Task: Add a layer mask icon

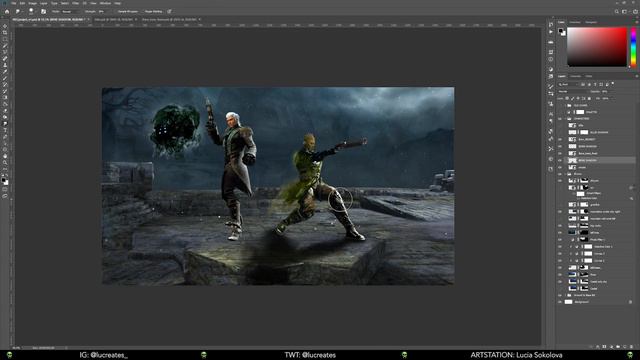Action: click(604, 347)
